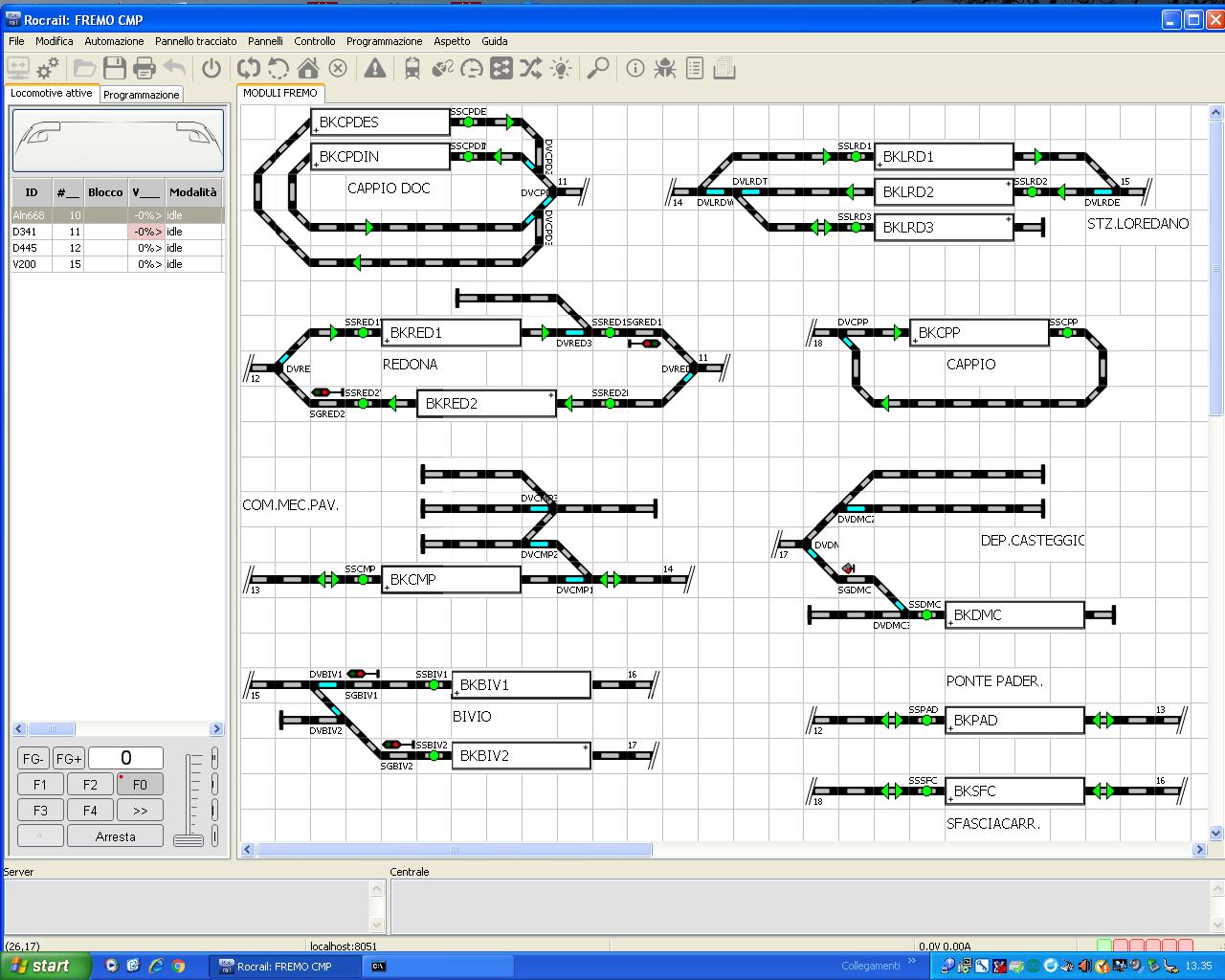Click the document list toolbar icon
This screenshot has width=1225, height=980.
coord(695,68)
